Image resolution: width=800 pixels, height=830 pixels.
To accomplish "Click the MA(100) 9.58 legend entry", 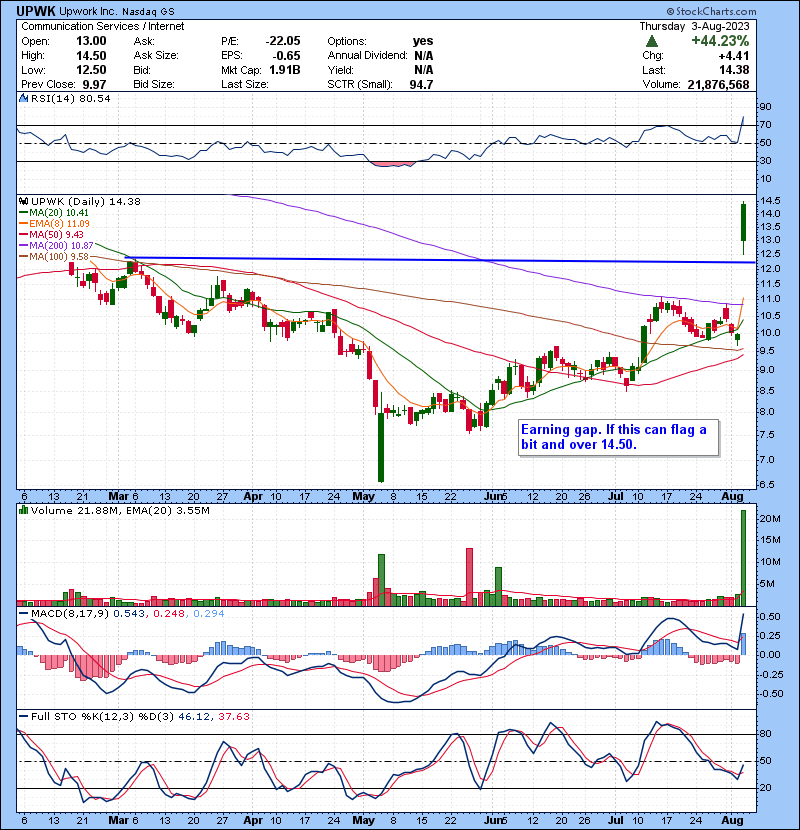I will (x=53, y=257).
